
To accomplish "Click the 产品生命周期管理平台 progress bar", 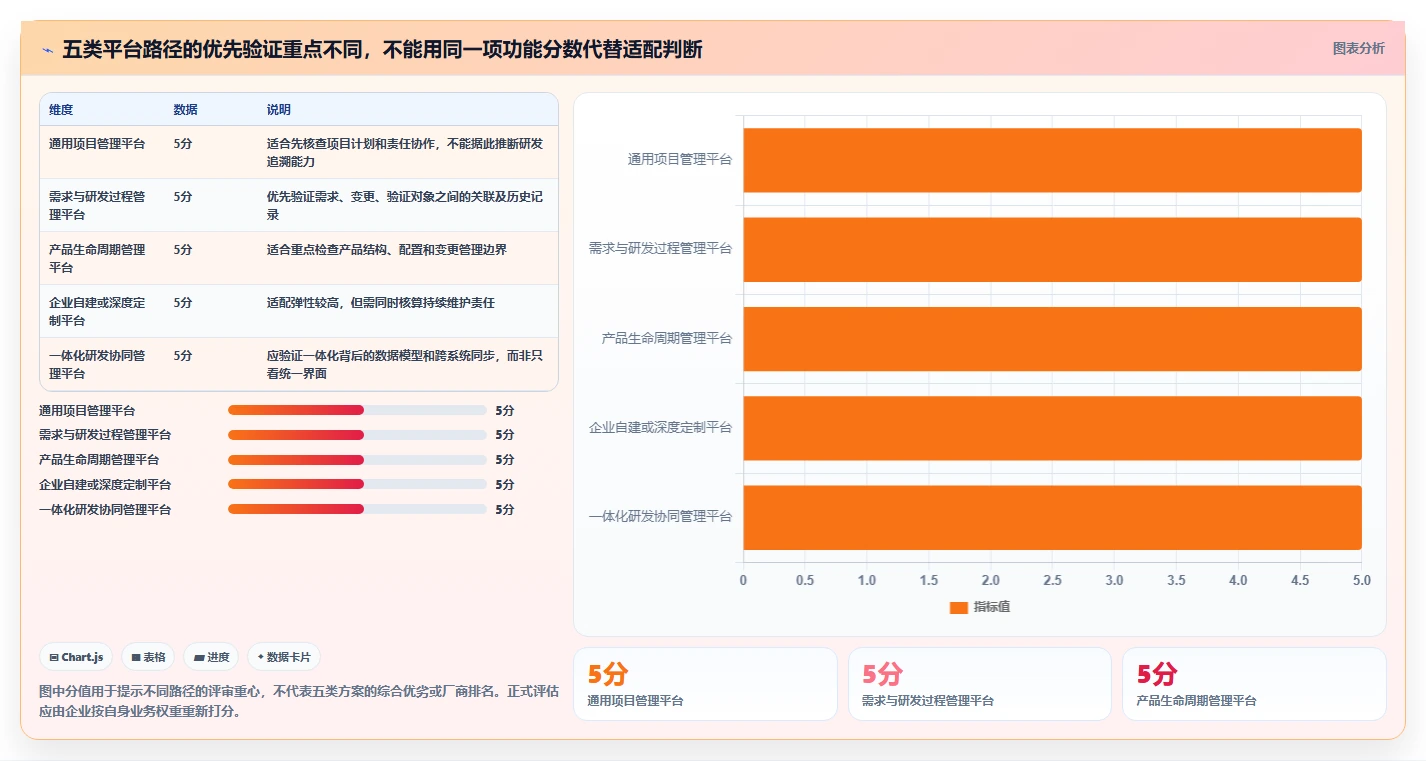I will [357, 460].
